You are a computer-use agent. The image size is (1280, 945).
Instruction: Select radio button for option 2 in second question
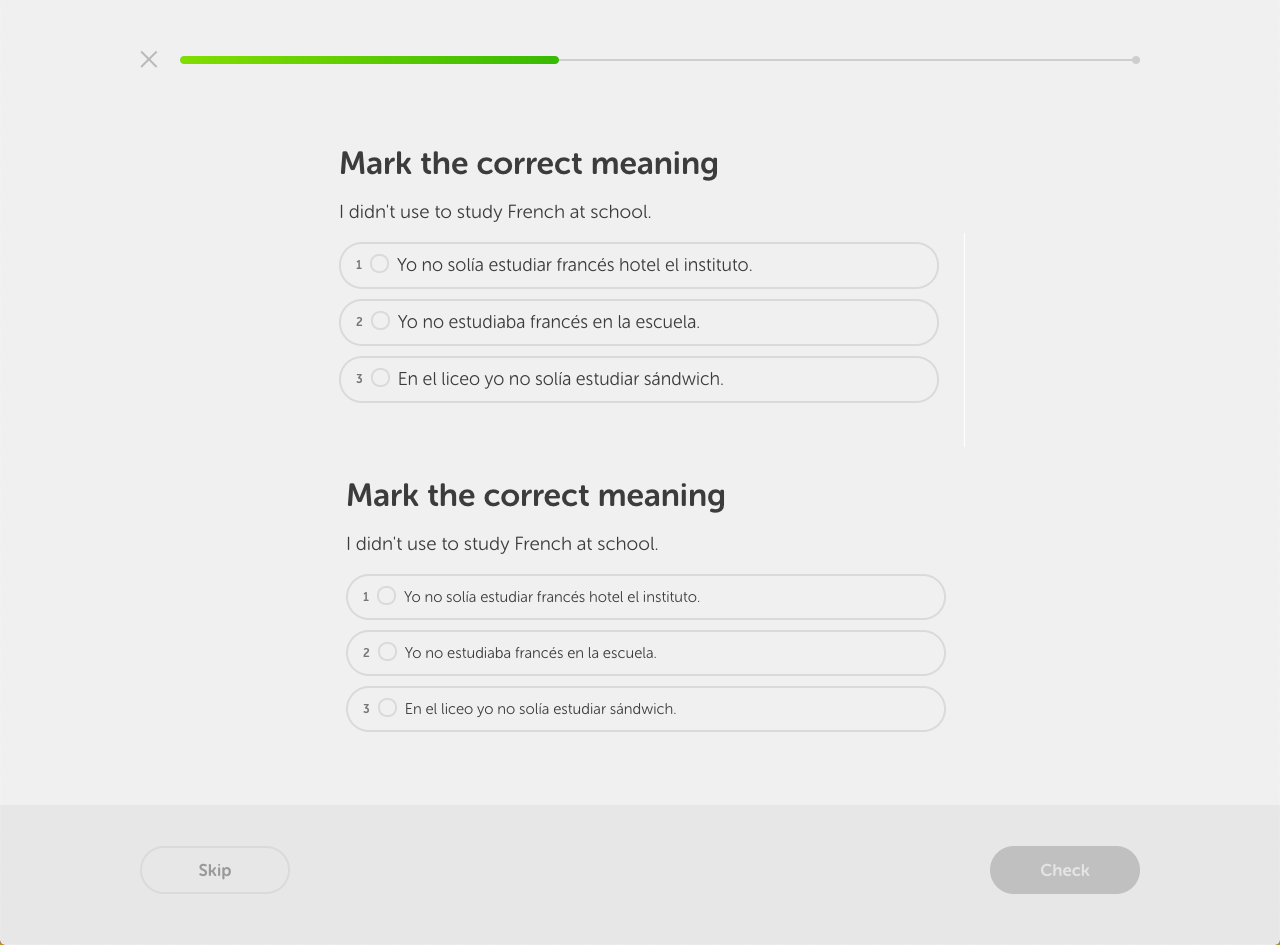point(387,651)
